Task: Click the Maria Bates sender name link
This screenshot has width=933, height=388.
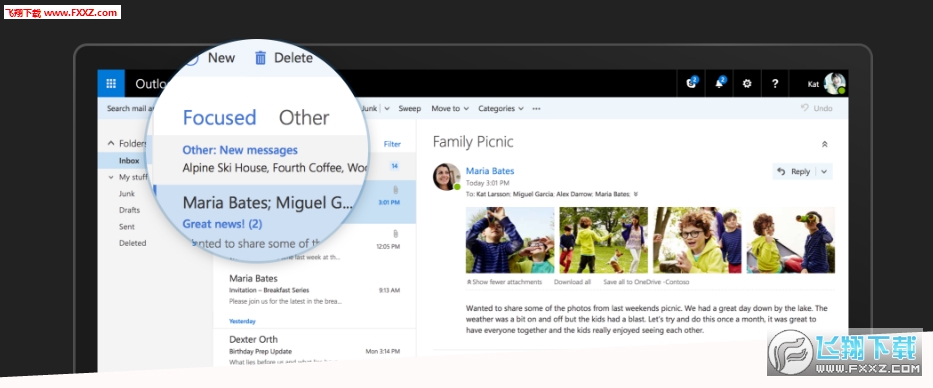Action: click(490, 171)
